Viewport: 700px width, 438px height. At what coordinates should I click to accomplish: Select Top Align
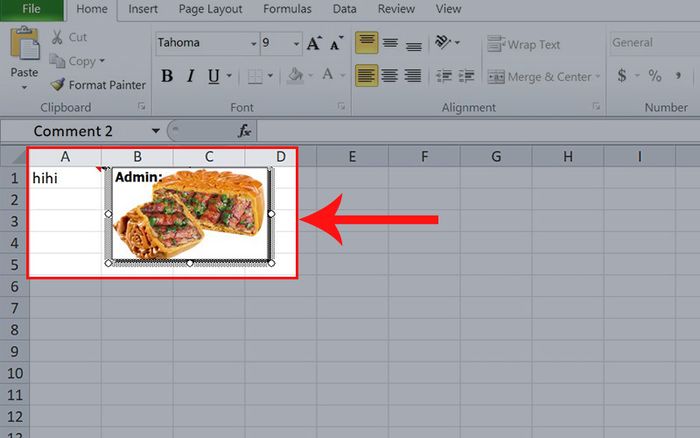(x=367, y=43)
